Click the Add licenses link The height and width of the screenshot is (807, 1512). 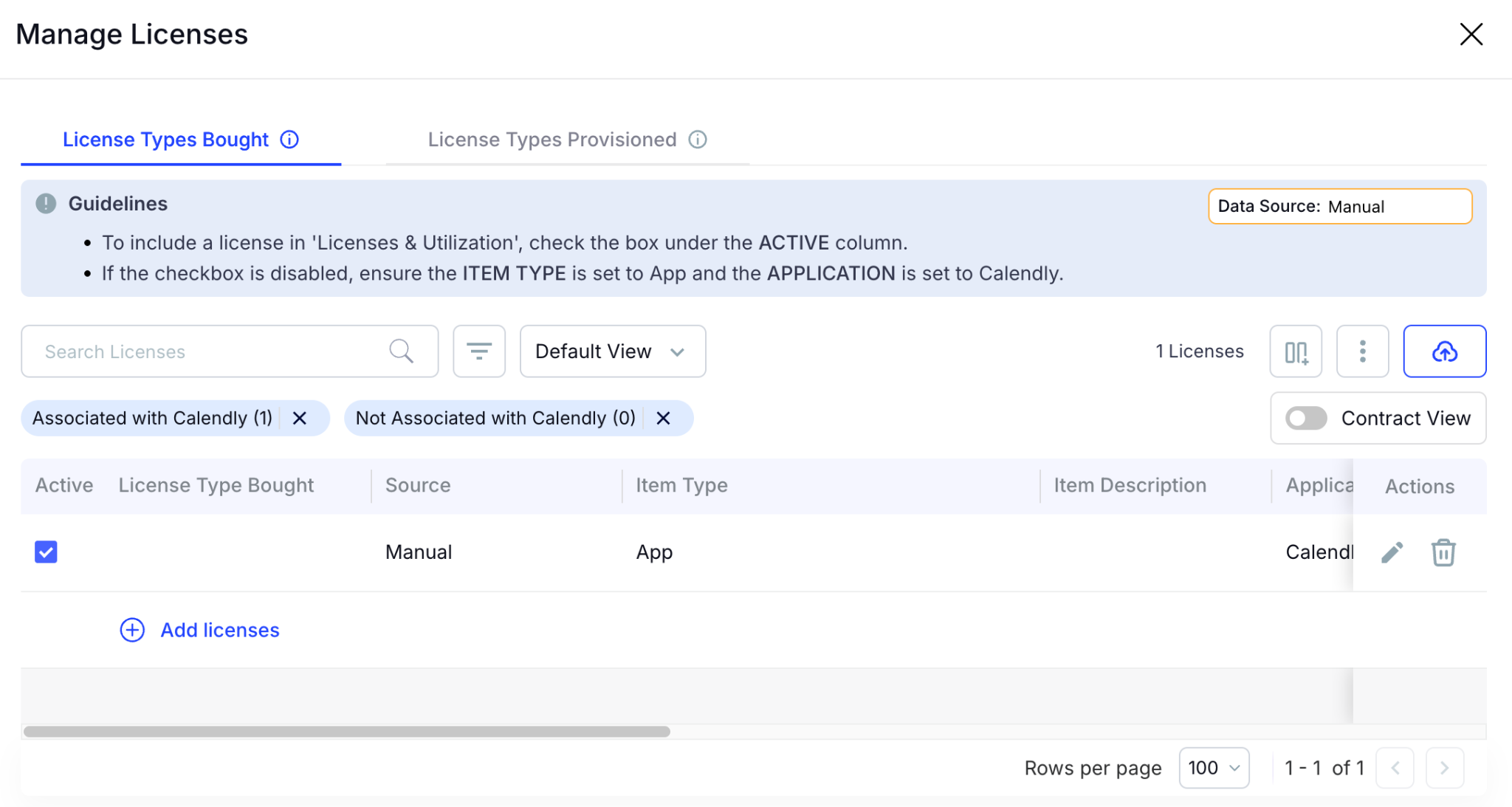point(219,630)
